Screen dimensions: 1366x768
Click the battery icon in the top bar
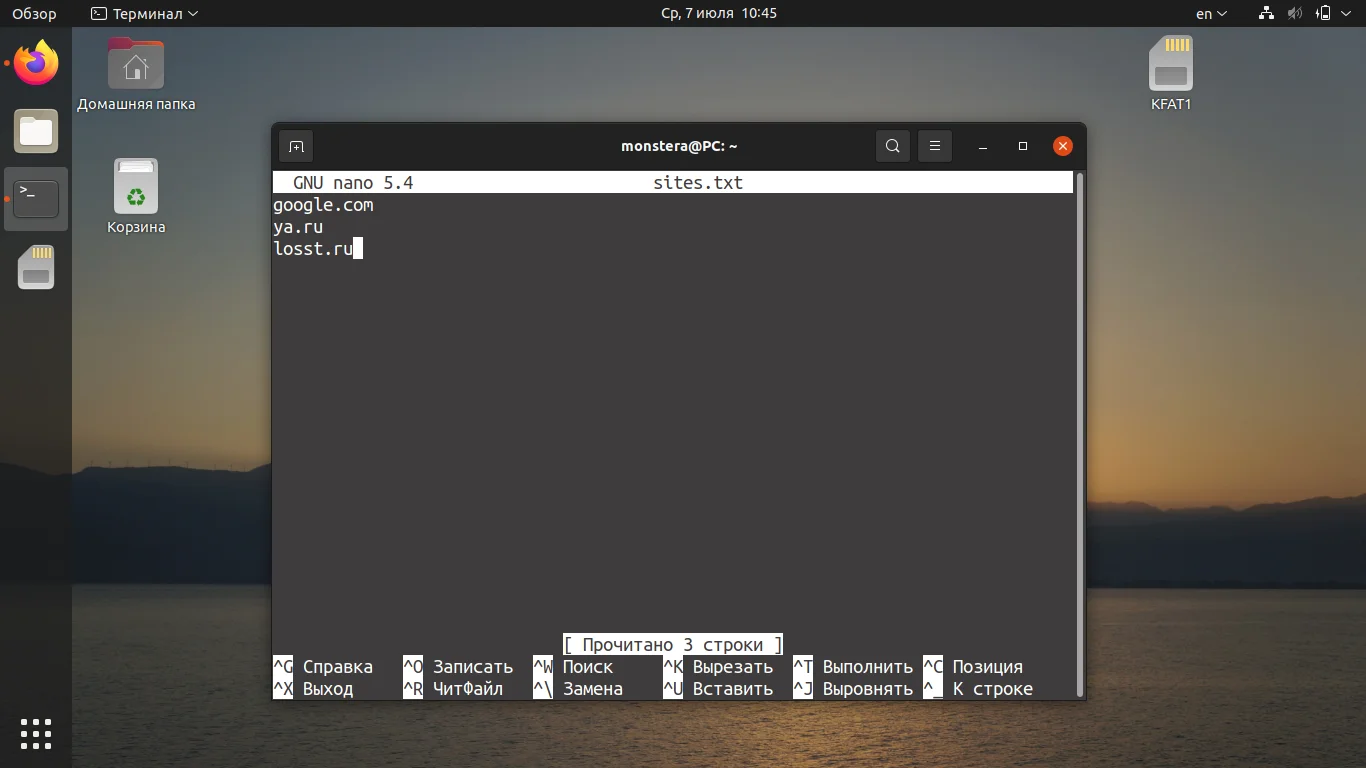[x=1324, y=14]
